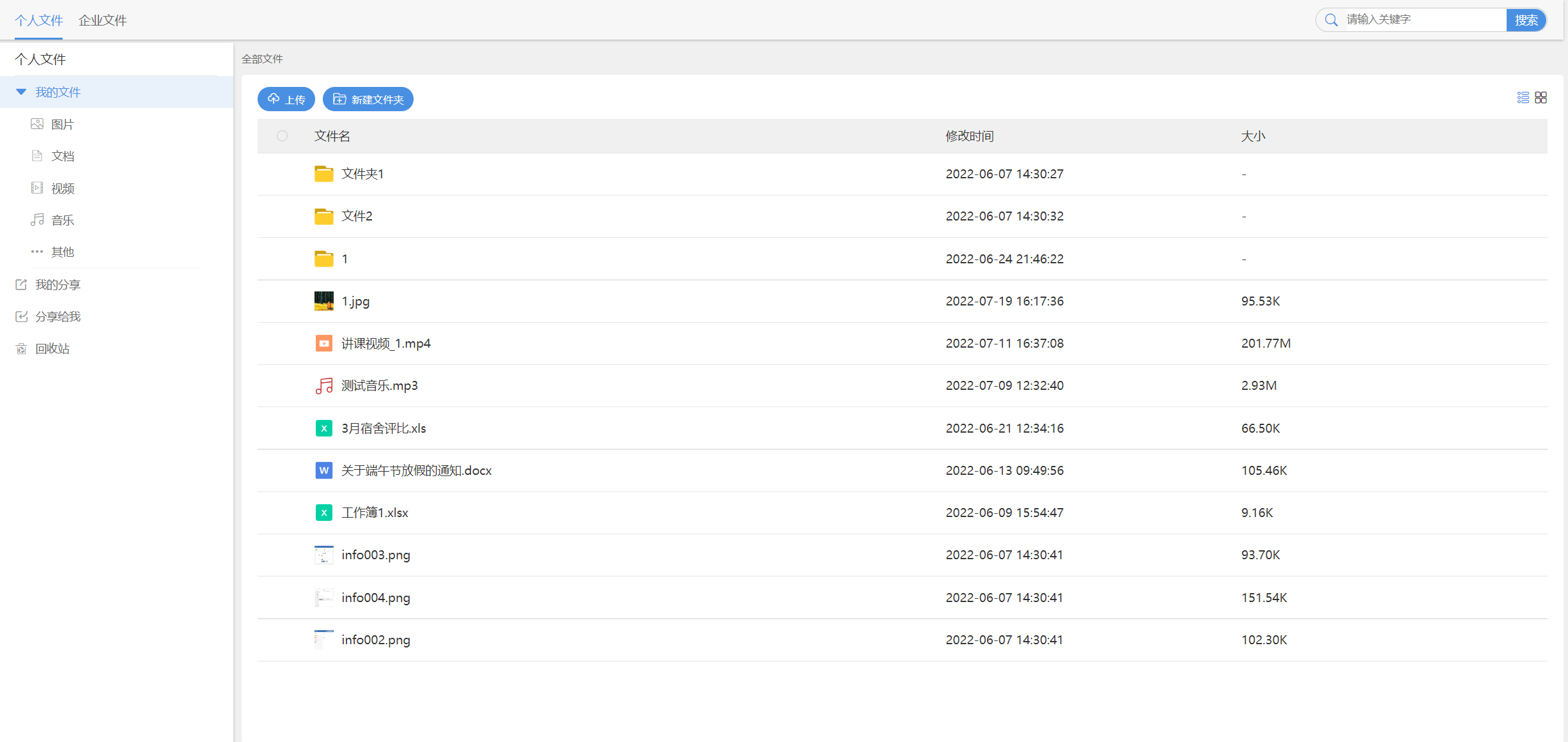The height and width of the screenshot is (742, 1568).
Task: Open 1.jpg image thumbnail
Action: point(323,301)
